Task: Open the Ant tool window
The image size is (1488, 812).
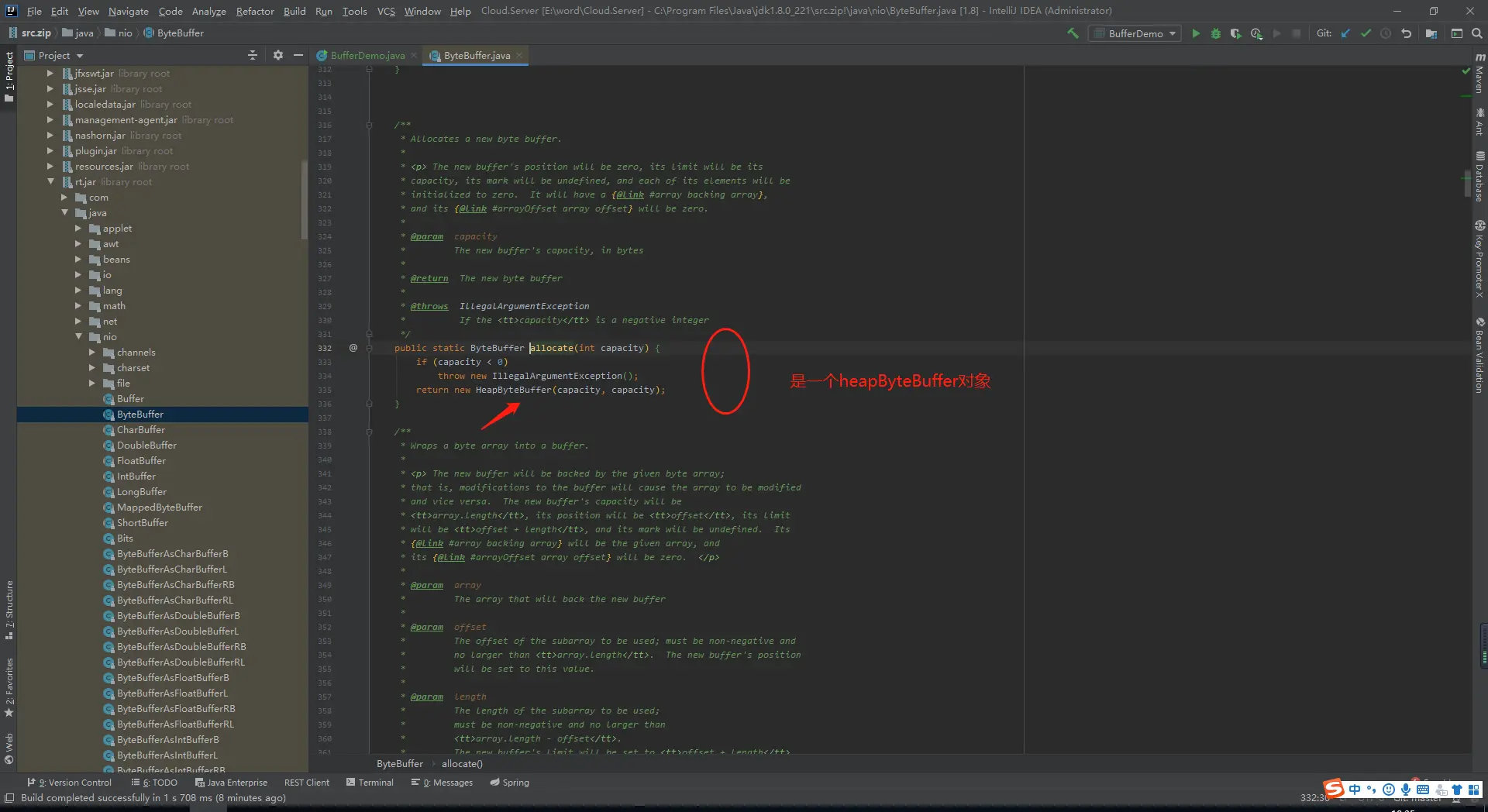Action: click(1479, 122)
